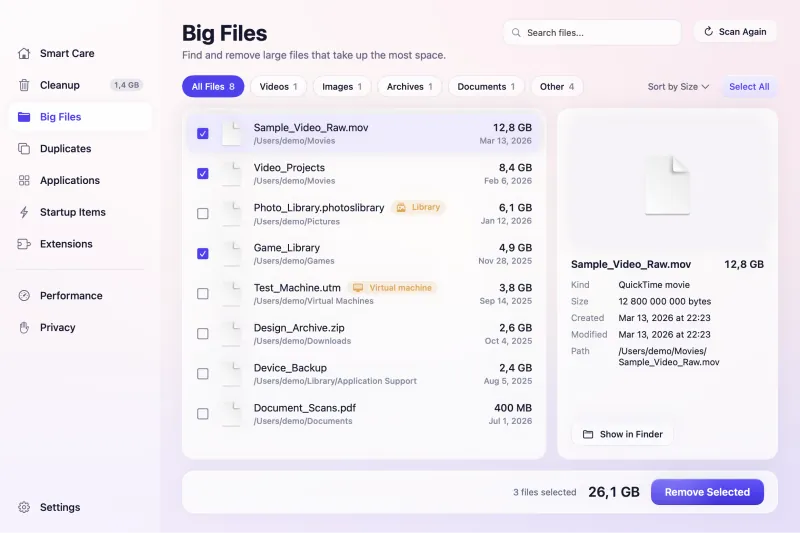The image size is (800, 533).
Task: Filter by the Videos tab
Action: pyautogui.click(x=278, y=87)
